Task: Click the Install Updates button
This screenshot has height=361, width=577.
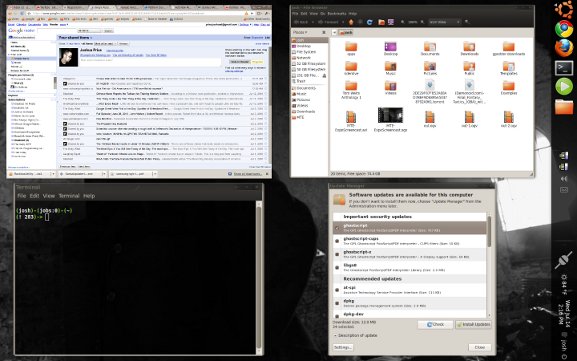Action: point(473,325)
